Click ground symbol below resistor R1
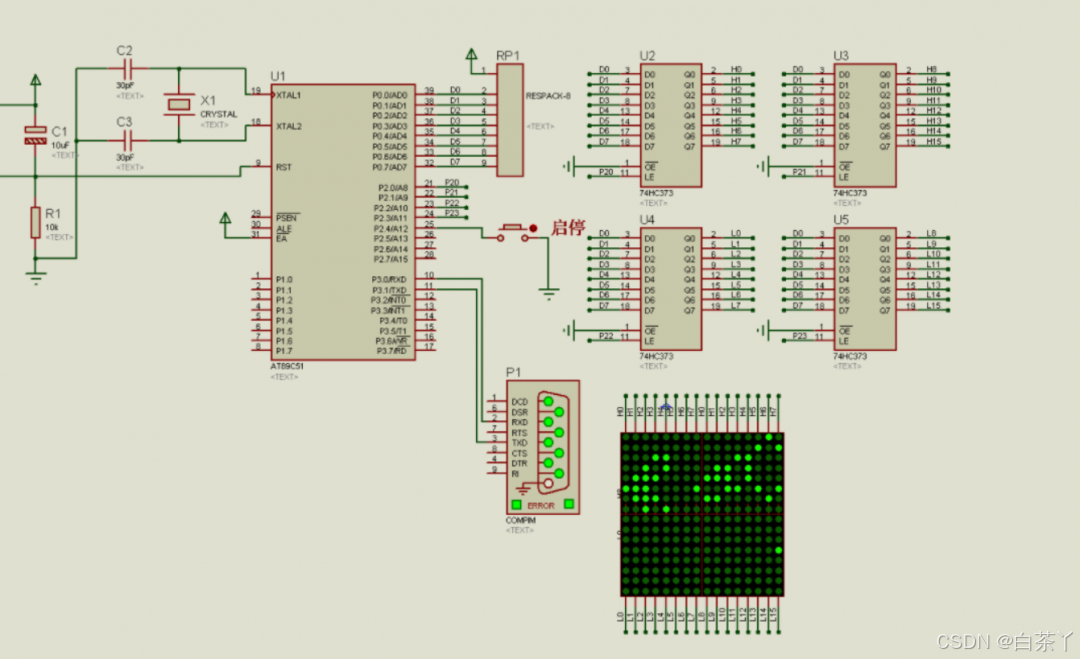 tap(35, 277)
